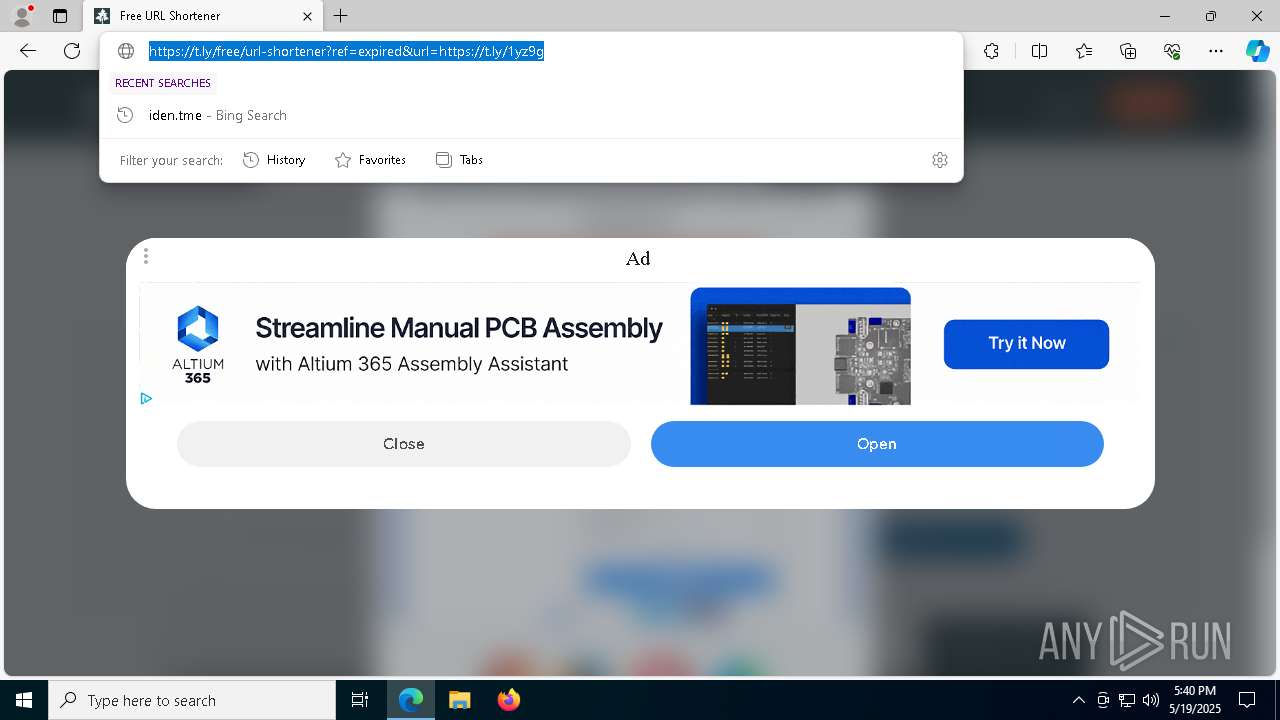
Task: Refresh the current page
Action: [72, 51]
